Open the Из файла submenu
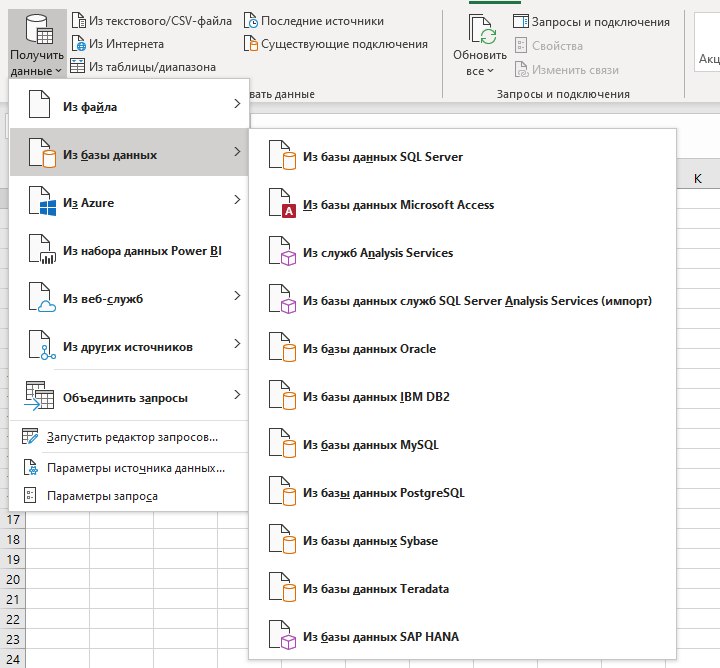 [129, 104]
